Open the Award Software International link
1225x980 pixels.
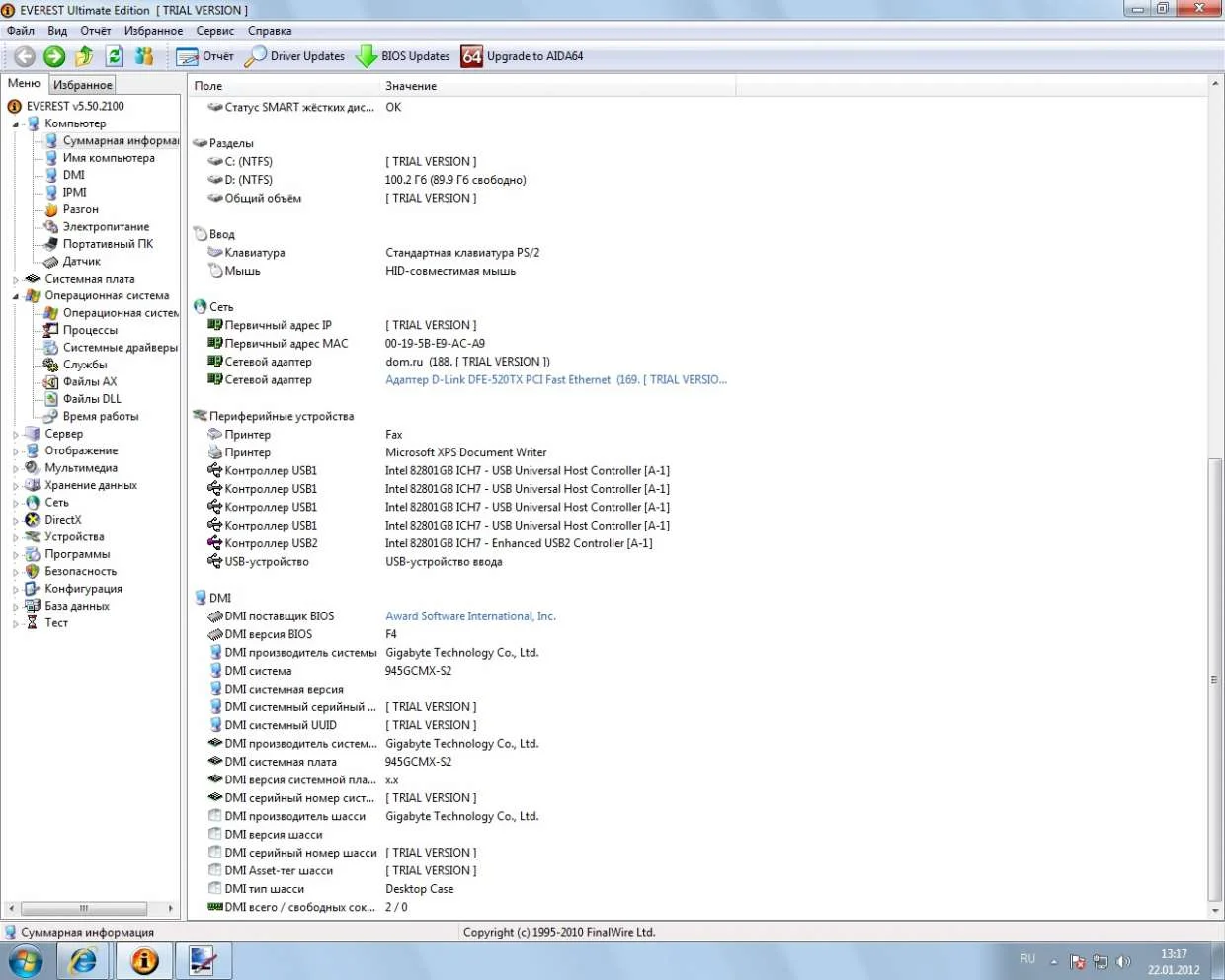(x=470, y=616)
